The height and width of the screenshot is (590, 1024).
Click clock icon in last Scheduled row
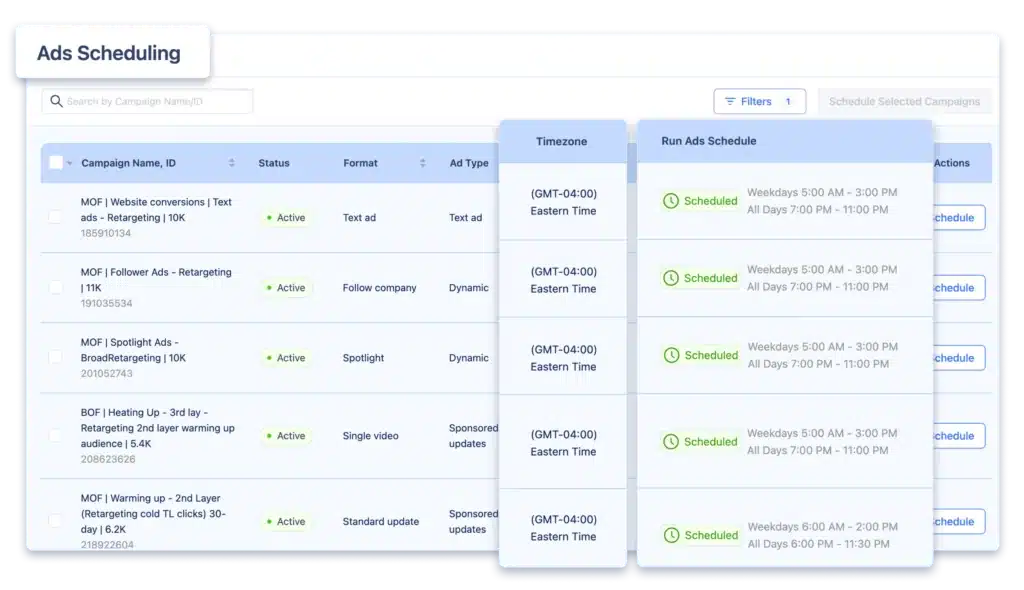(671, 535)
